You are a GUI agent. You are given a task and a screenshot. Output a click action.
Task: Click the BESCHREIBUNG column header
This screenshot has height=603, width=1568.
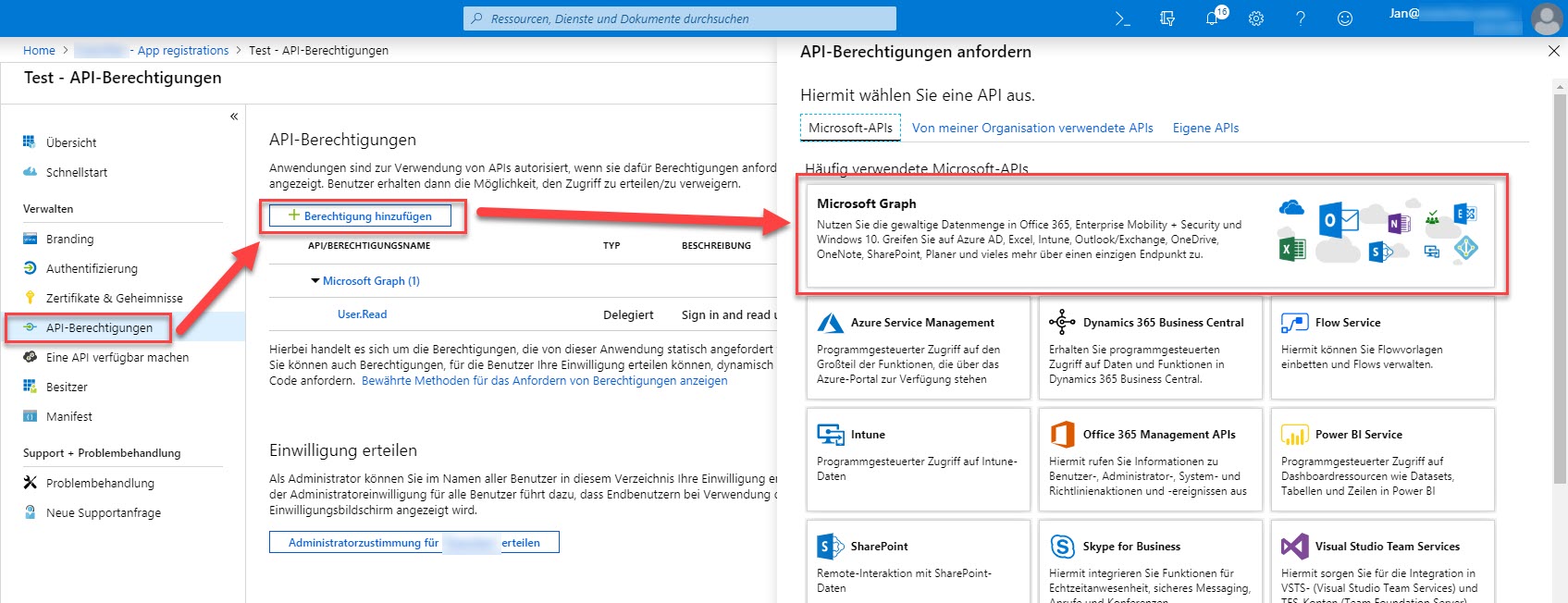point(716,245)
